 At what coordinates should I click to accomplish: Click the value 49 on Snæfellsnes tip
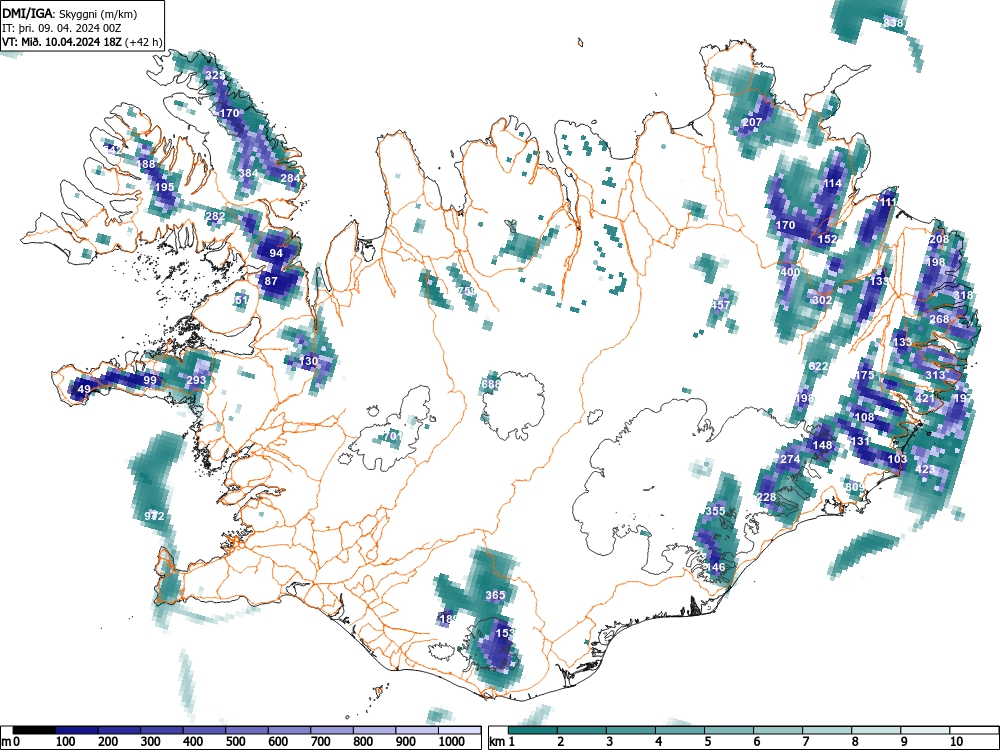point(84,389)
